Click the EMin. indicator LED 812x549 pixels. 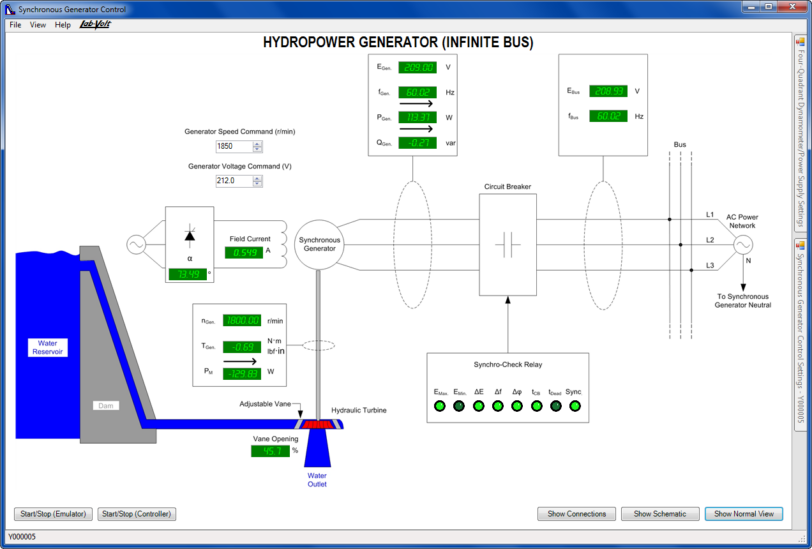[x=459, y=407]
